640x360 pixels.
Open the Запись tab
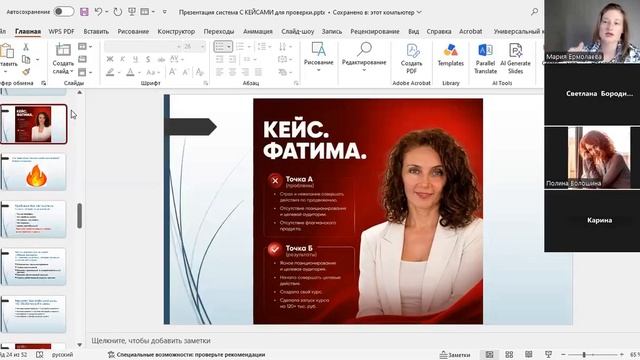pyautogui.click(x=332, y=31)
